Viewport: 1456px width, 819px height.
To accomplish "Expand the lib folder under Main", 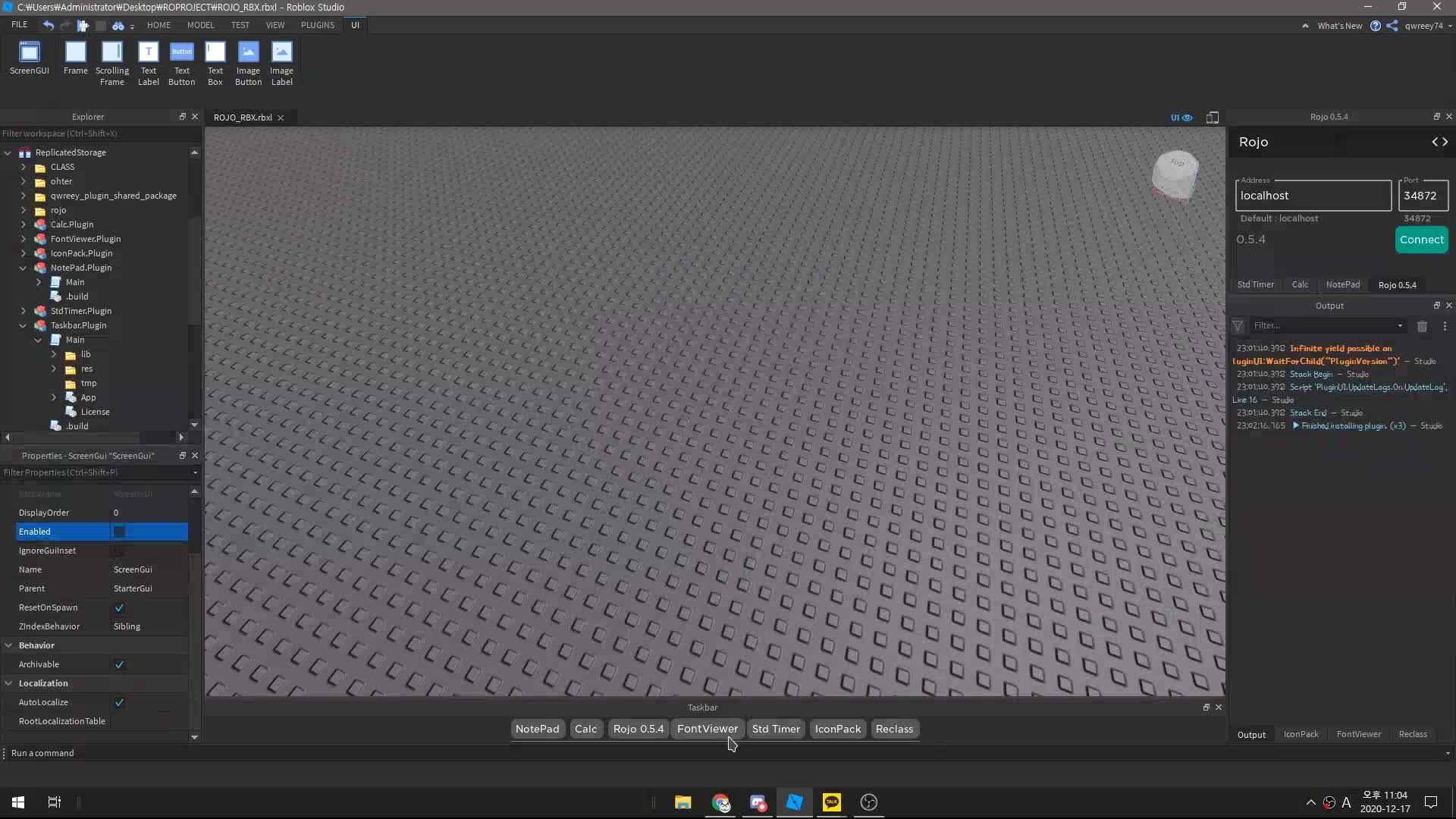I will 53,354.
